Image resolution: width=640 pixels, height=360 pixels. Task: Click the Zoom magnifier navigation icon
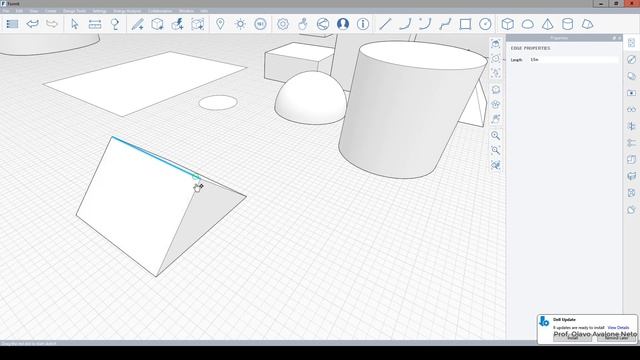[x=496, y=136]
